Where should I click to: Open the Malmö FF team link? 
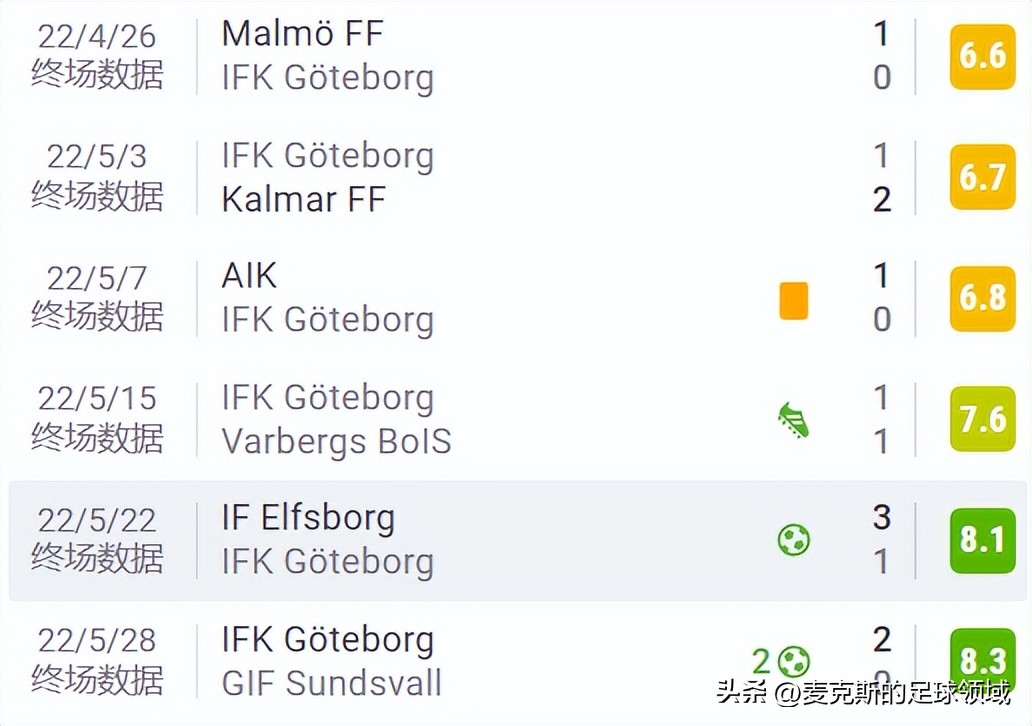pos(302,34)
